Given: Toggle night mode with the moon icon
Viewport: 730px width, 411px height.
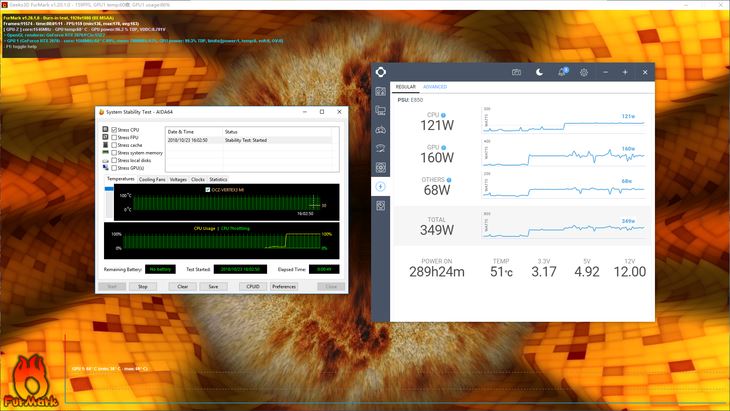Looking at the screenshot, I should [539, 72].
